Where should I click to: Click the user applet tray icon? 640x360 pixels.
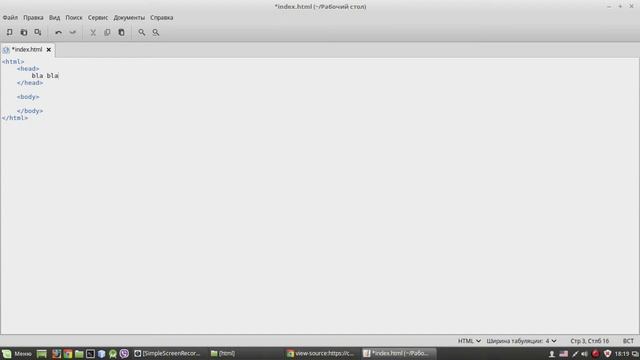551,354
